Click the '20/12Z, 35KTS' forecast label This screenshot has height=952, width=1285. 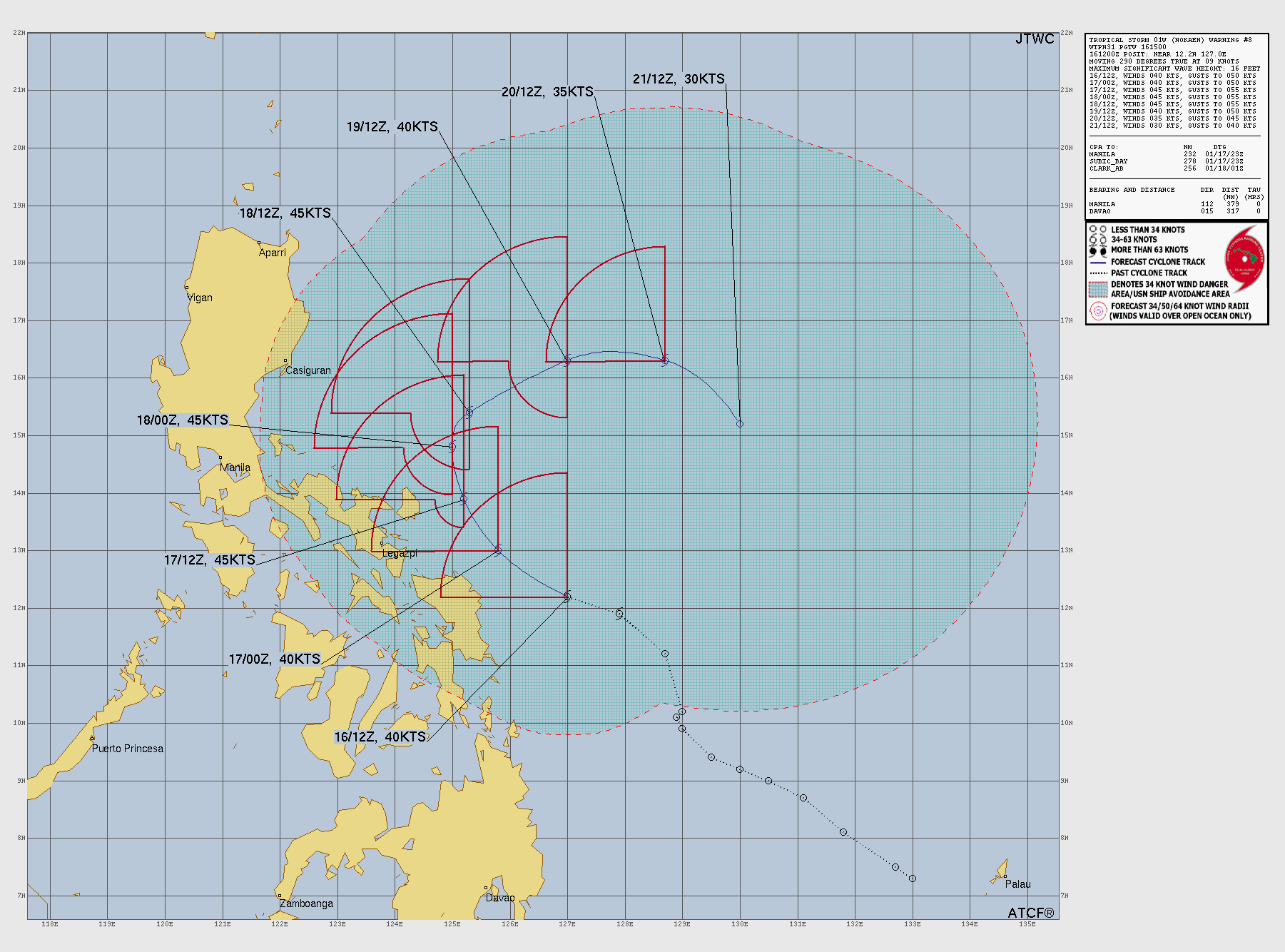click(x=547, y=92)
